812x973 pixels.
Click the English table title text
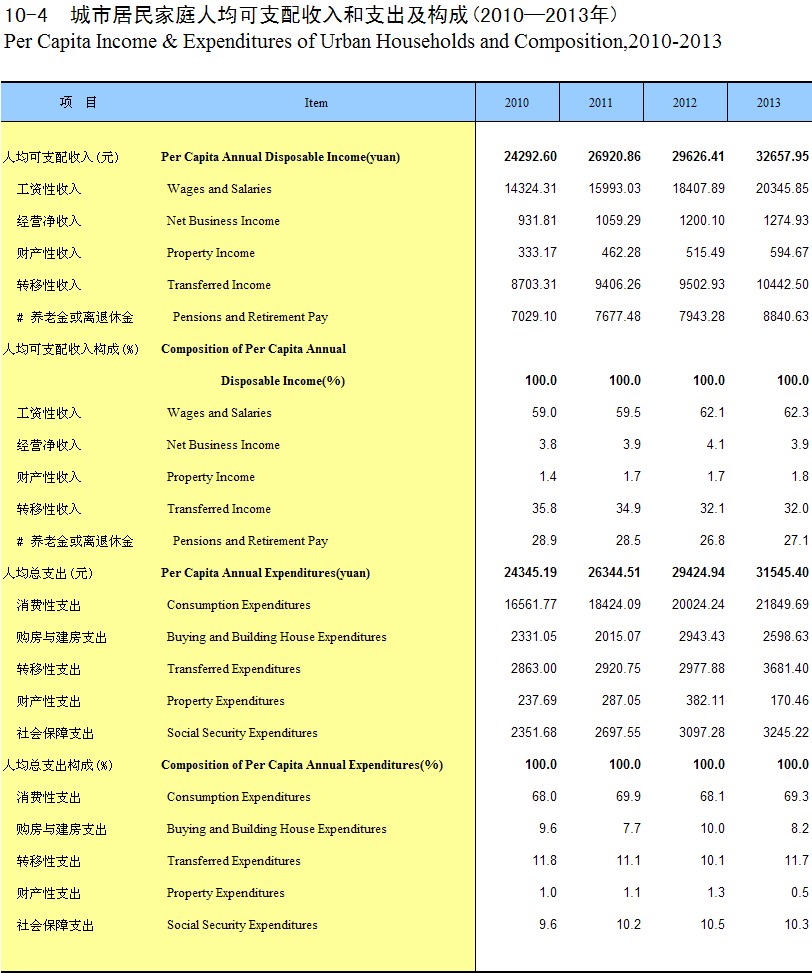(x=362, y=42)
